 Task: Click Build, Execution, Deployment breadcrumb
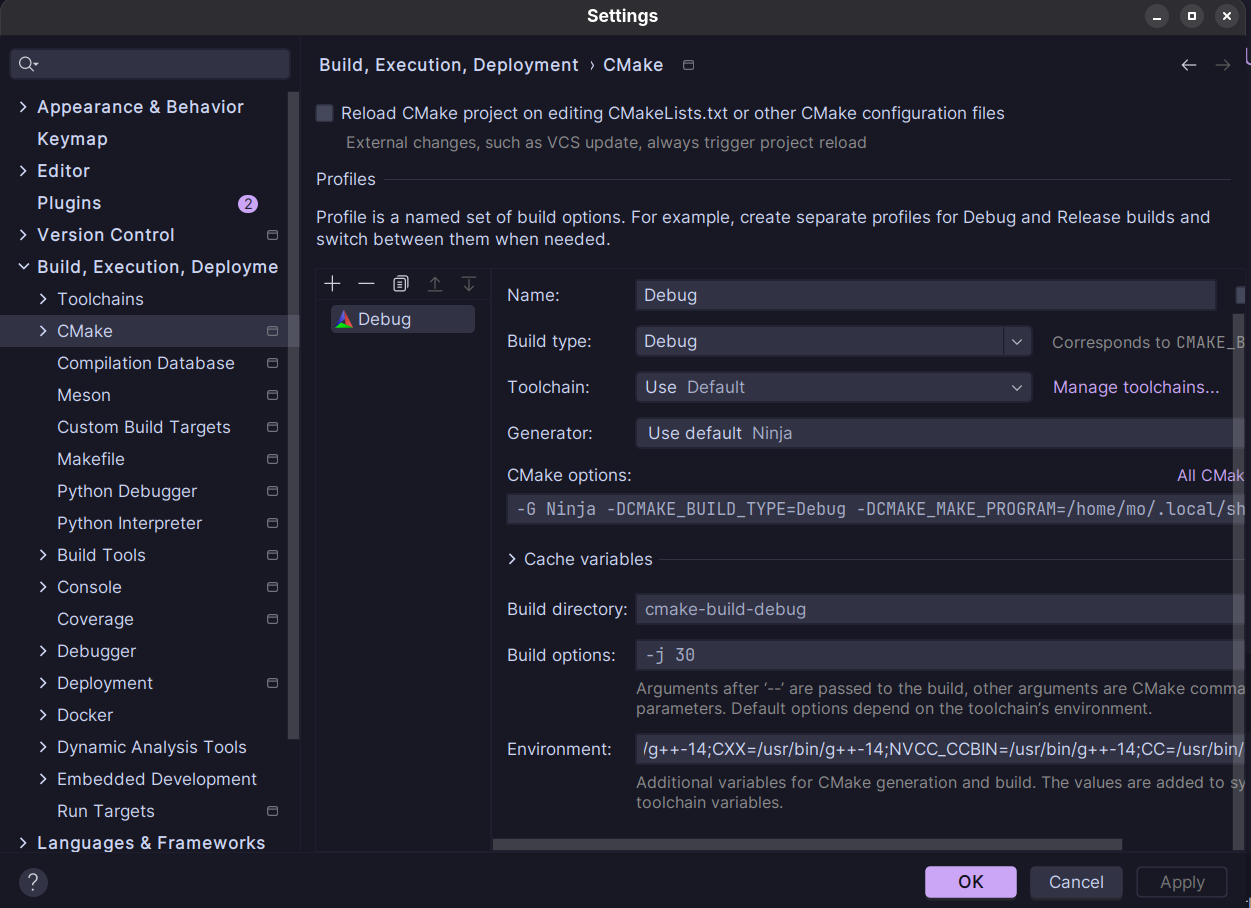pos(449,65)
